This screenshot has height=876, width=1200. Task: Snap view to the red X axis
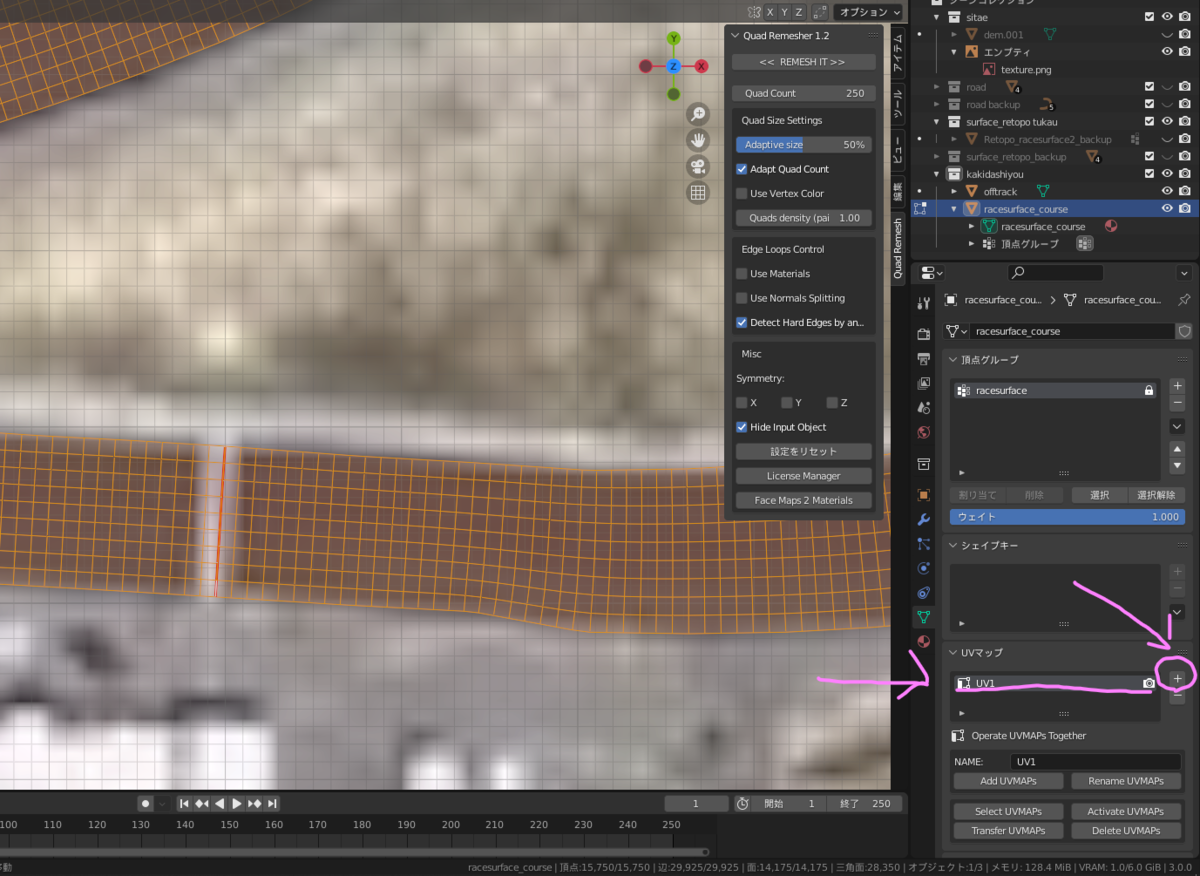[702, 66]
